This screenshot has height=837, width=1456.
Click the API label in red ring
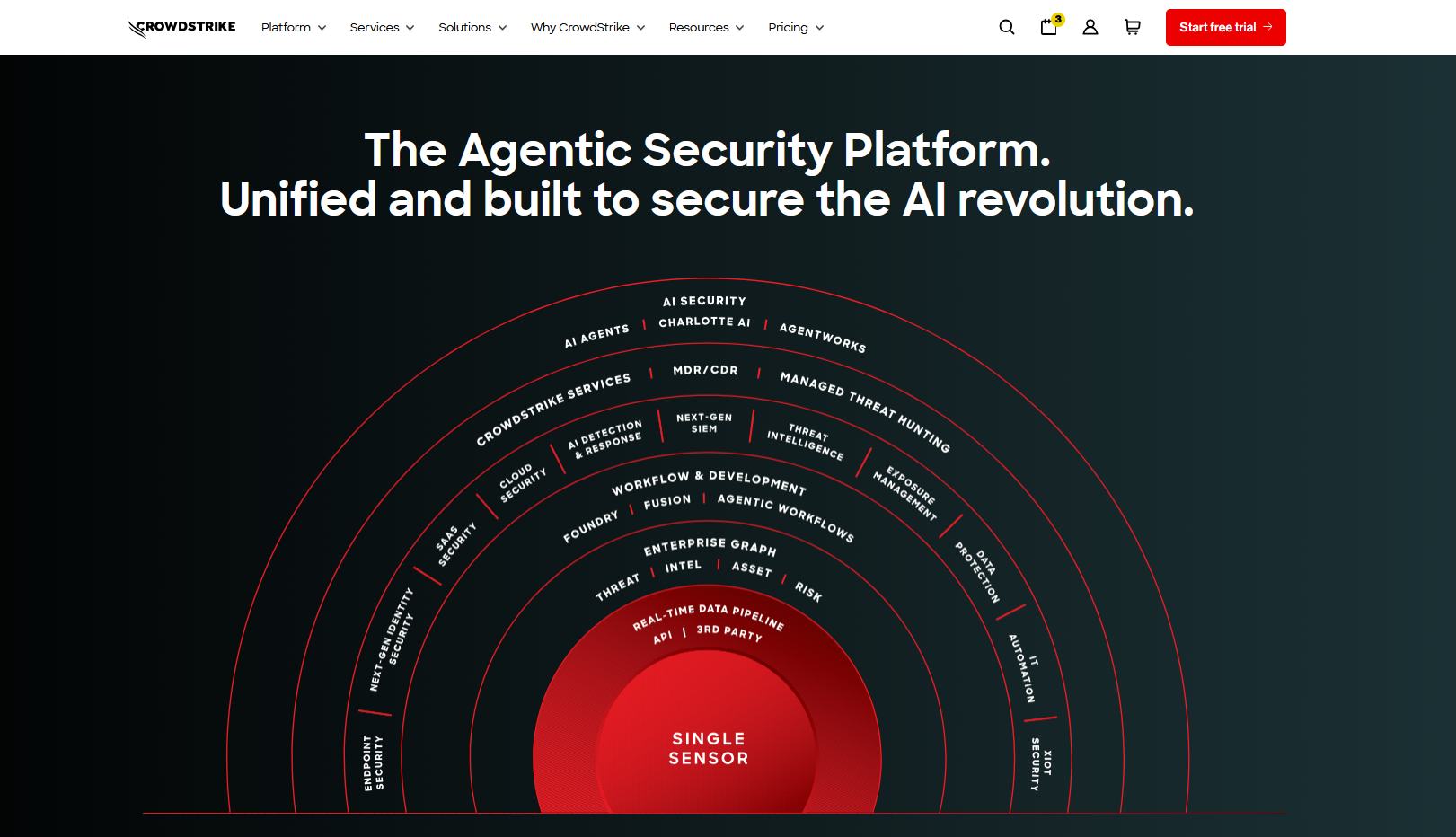663,637
